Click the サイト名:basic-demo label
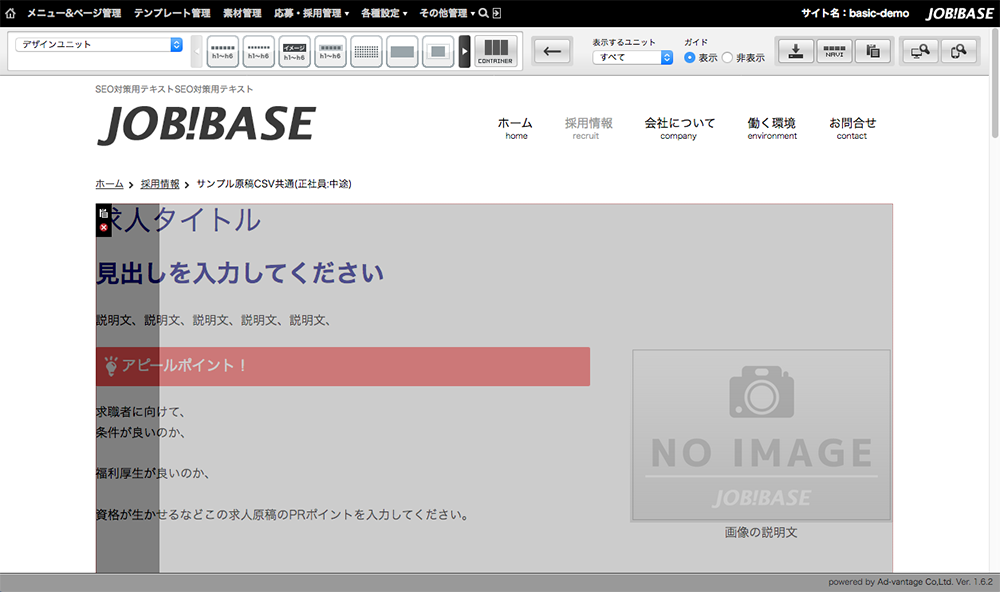1000x592 pixels. (855, 13)
